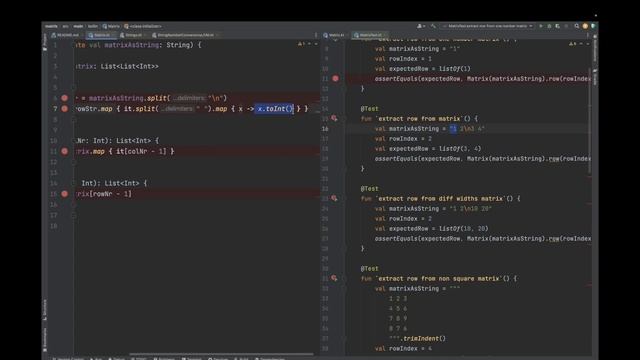Click the Debug bug icon in toolbar
Viewport: 640px width, 360px height.
point(549,26)
